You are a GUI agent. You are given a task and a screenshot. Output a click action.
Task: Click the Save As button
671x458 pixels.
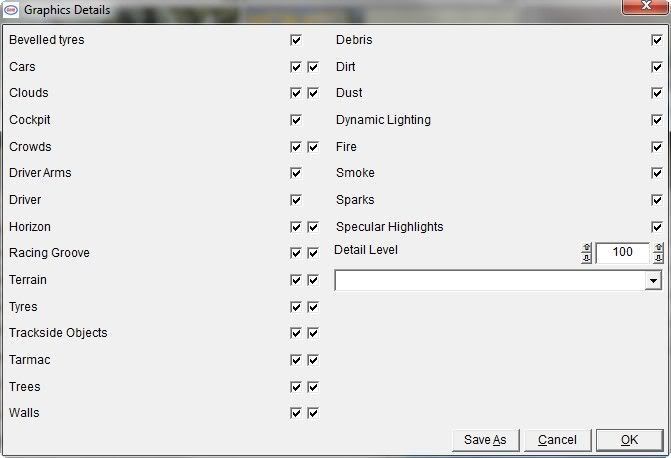coord(485,440)
